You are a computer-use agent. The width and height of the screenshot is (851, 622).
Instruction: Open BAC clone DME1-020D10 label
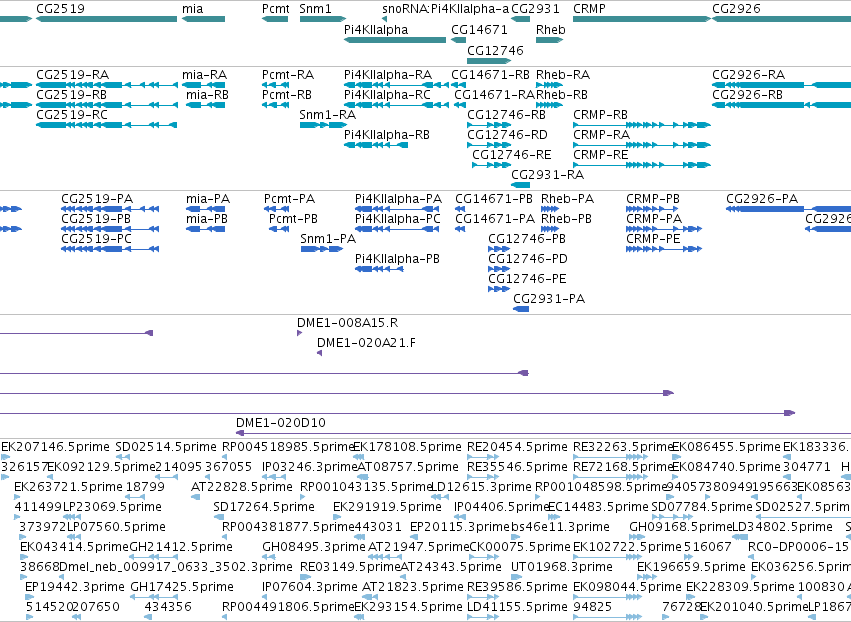pos(281,423)
